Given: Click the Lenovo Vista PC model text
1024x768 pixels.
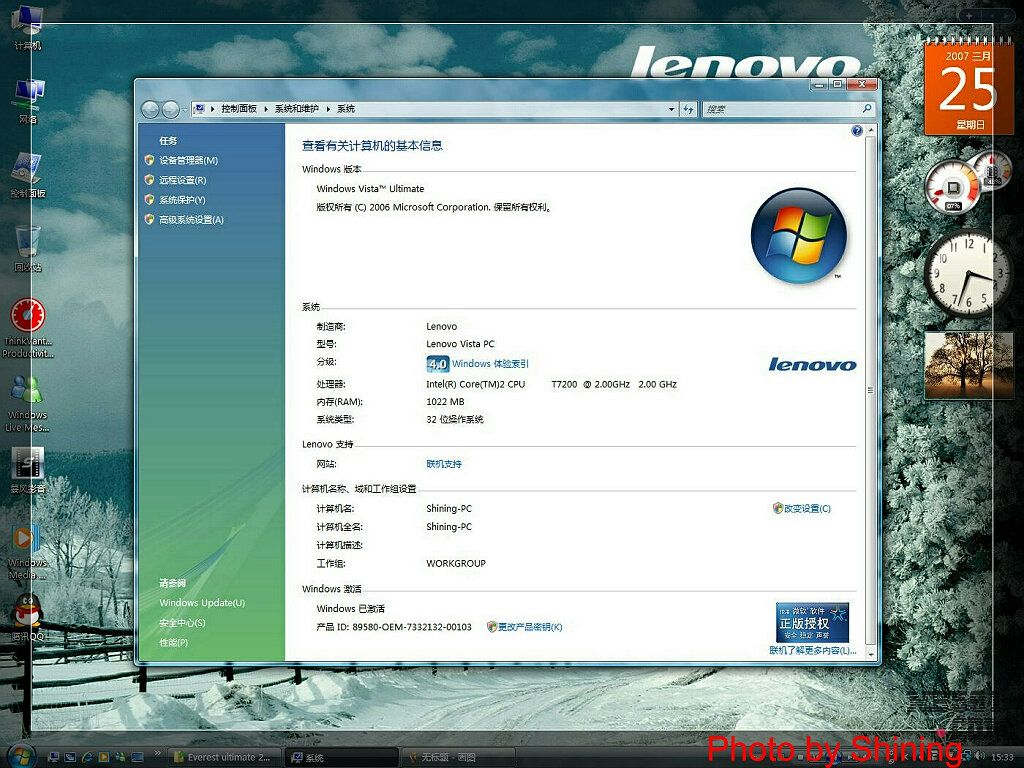Looking at the screenshot, I should pyautogui.click(x=460, y=344).
